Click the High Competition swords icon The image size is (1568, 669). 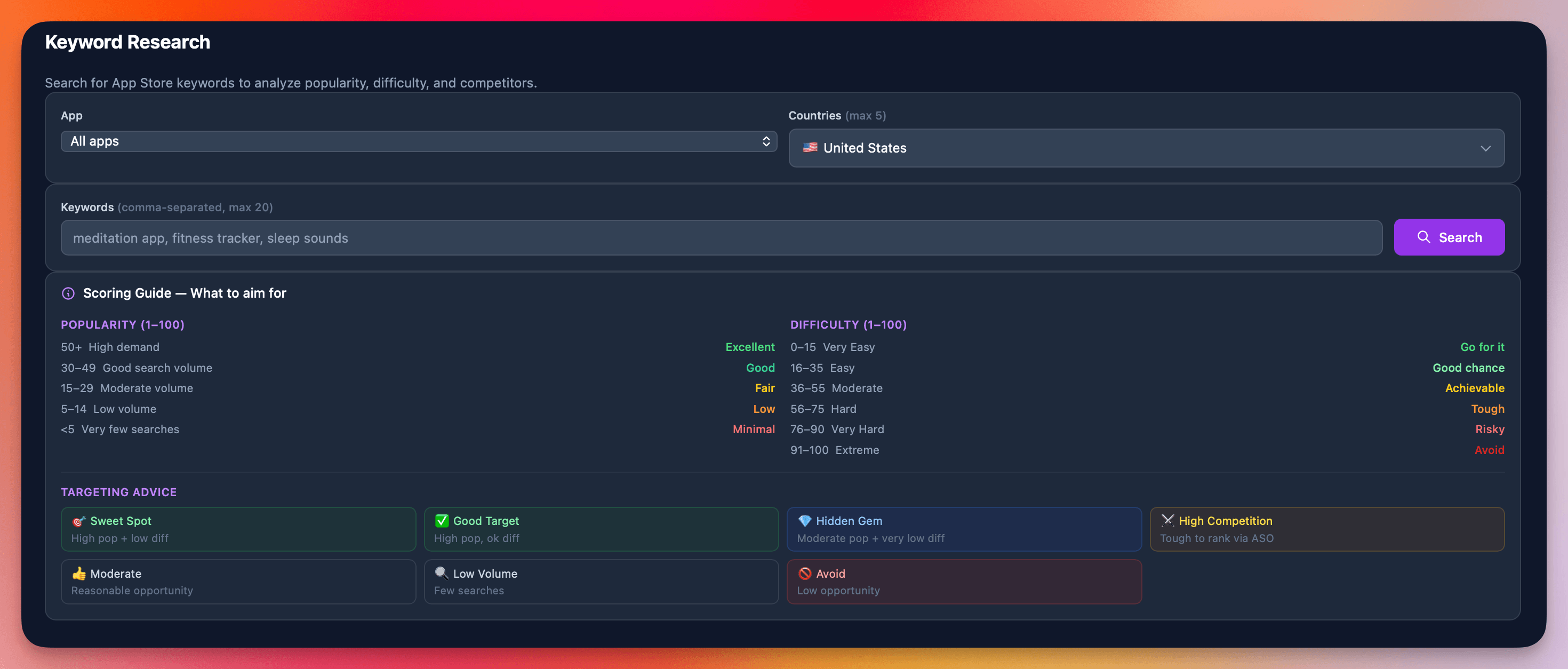pyautogui.click(x=1167, y=521)
